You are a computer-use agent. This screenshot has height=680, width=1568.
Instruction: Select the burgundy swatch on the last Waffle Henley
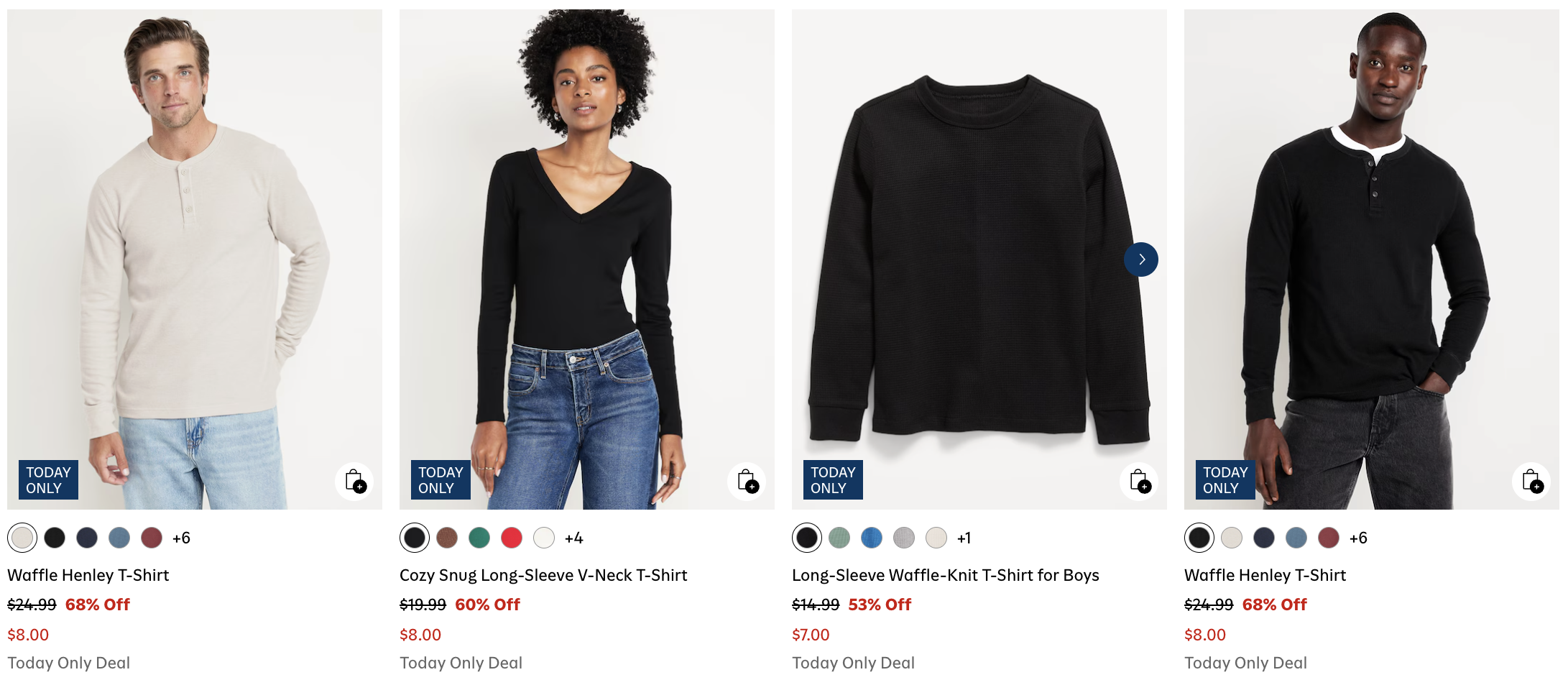(1329, 538)
